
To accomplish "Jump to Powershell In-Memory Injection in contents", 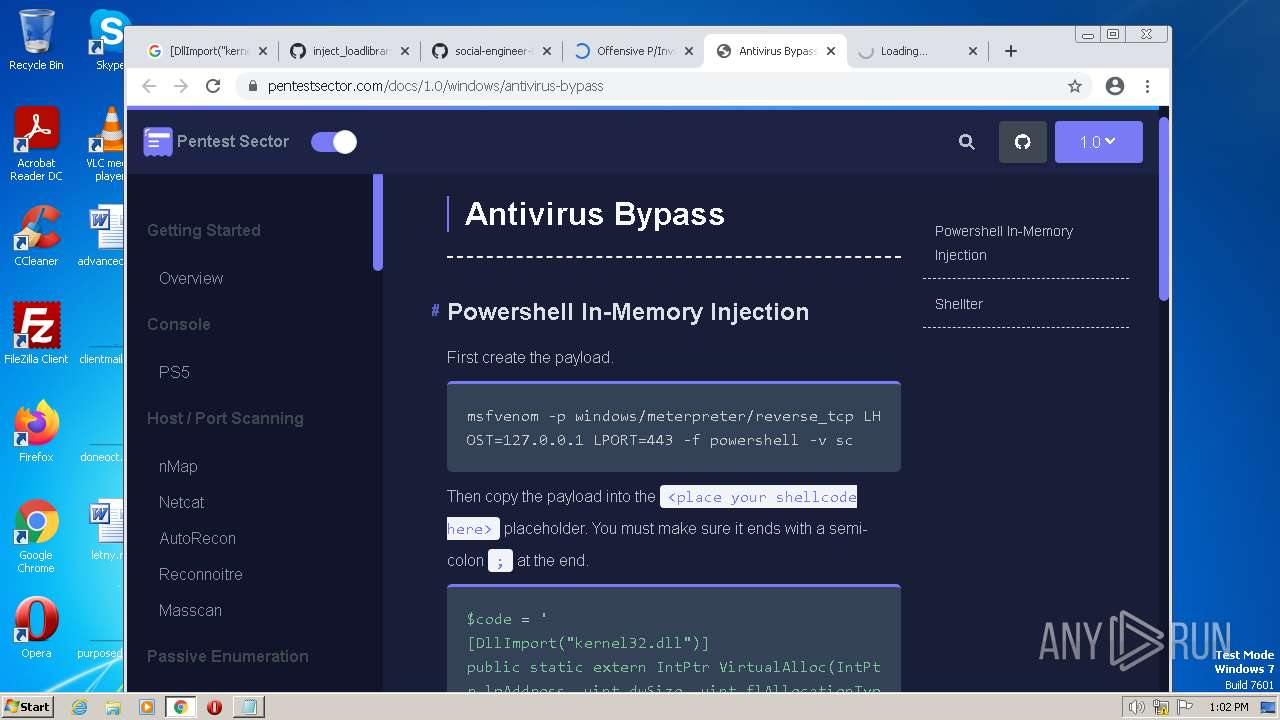I will (x=1004, y=243).
